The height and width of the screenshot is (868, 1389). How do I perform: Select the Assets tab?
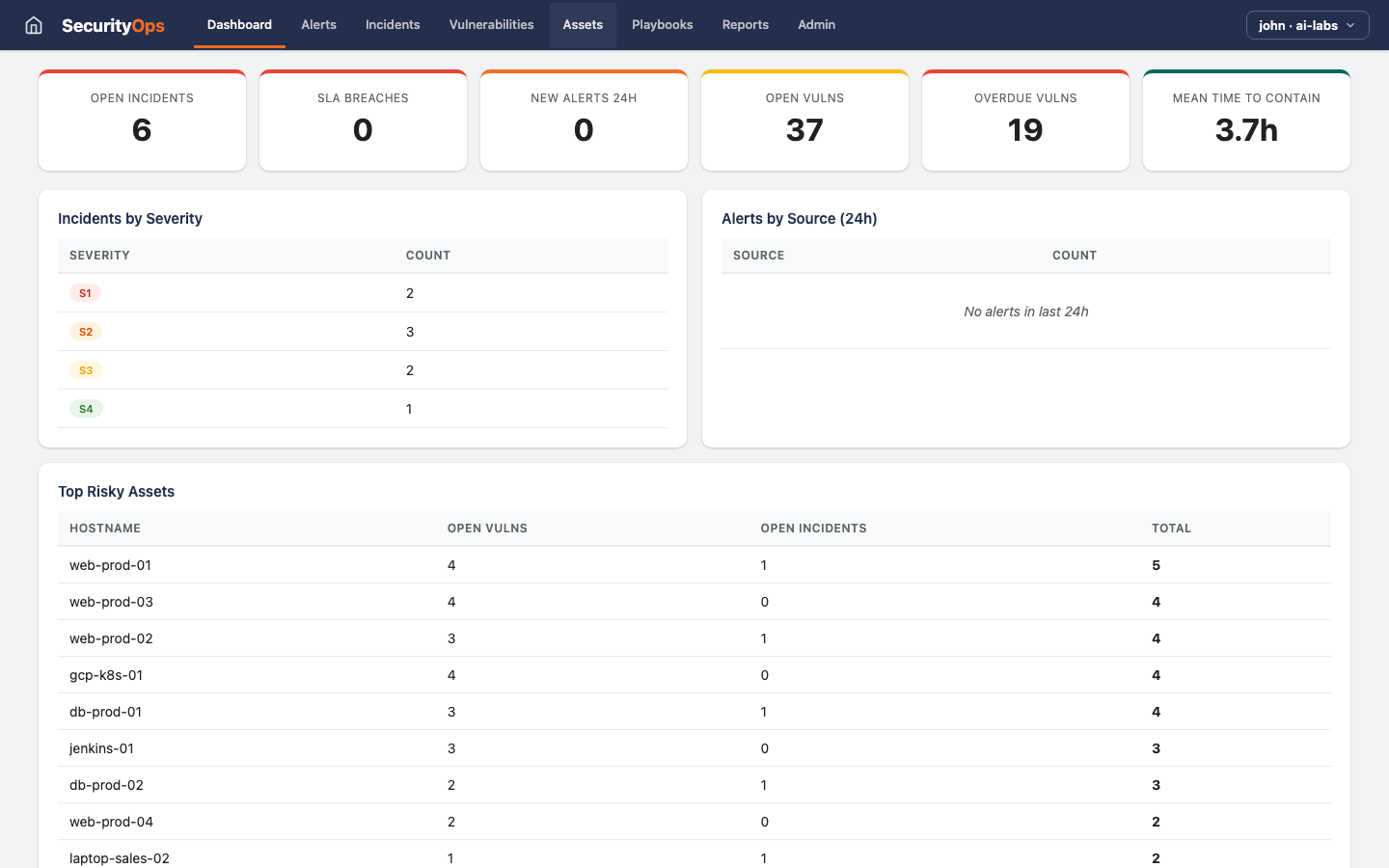point(583,25)
